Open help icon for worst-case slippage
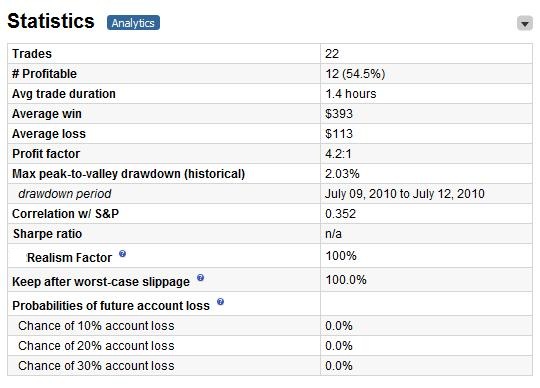 pos(200,278)
